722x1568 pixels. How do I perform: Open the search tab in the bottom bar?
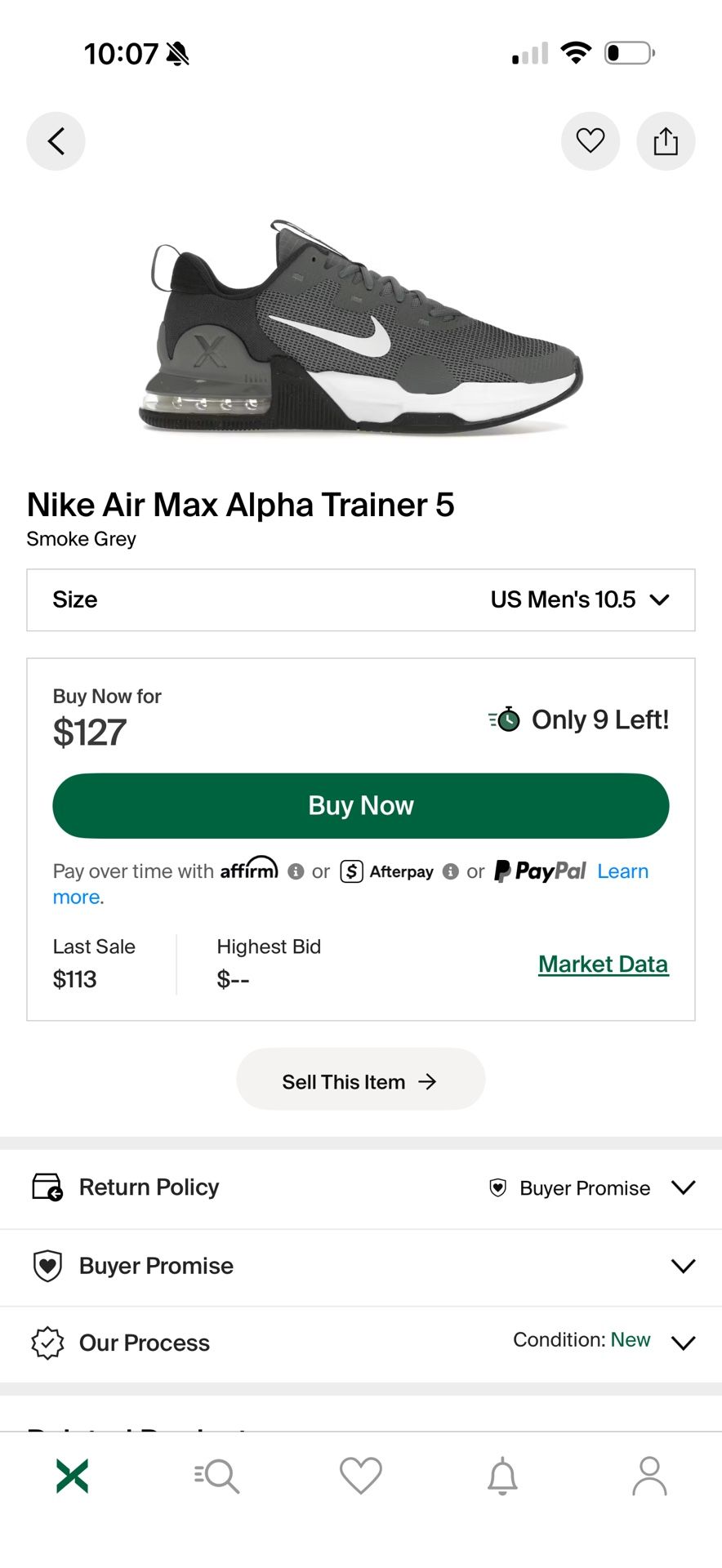[216, 1476]
